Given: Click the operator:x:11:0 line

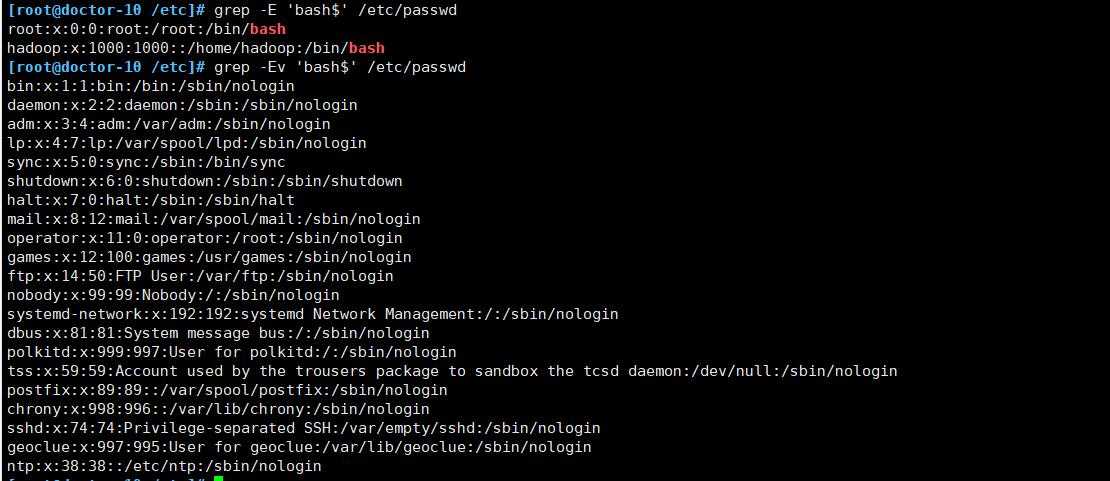Looking at the screenshot, I should pyautogui.click(x=204, y=238).
